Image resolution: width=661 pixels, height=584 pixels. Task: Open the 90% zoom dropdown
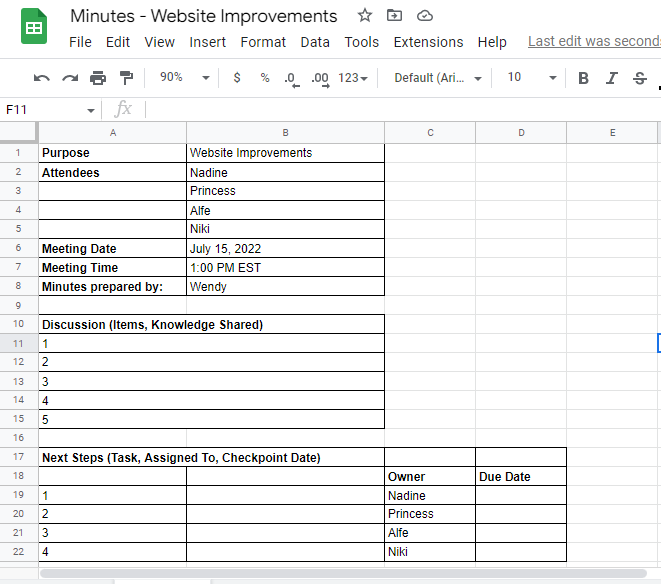[x=184, y=78]
